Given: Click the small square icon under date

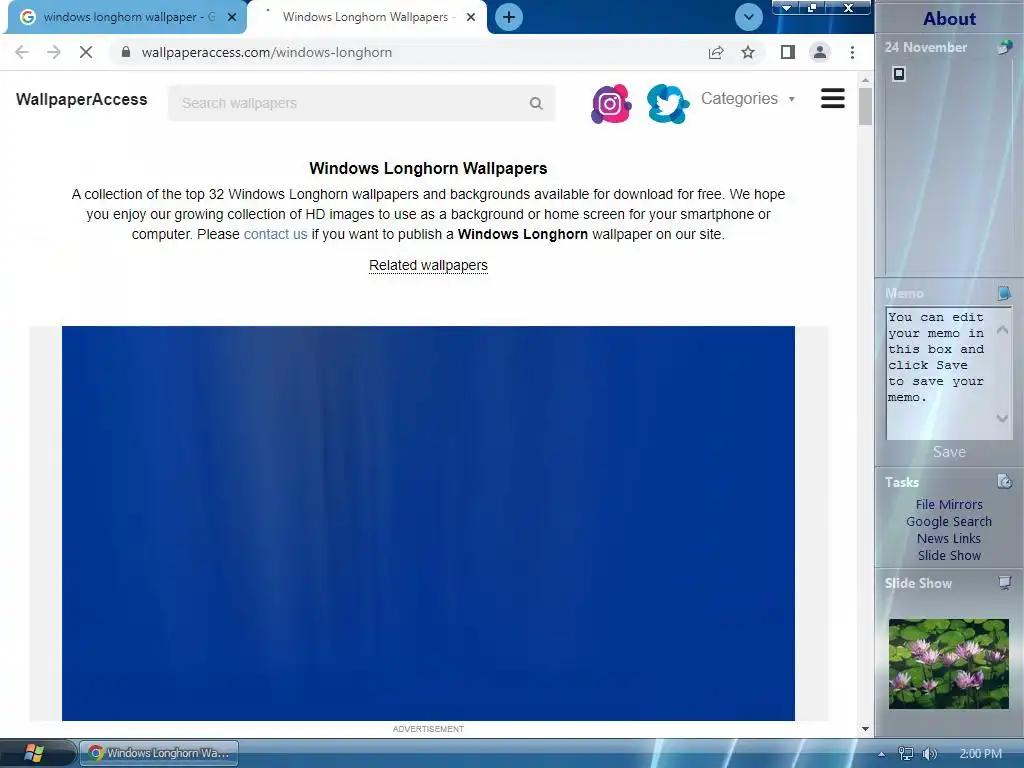Looking at the screenshot, I should [899, 74].
